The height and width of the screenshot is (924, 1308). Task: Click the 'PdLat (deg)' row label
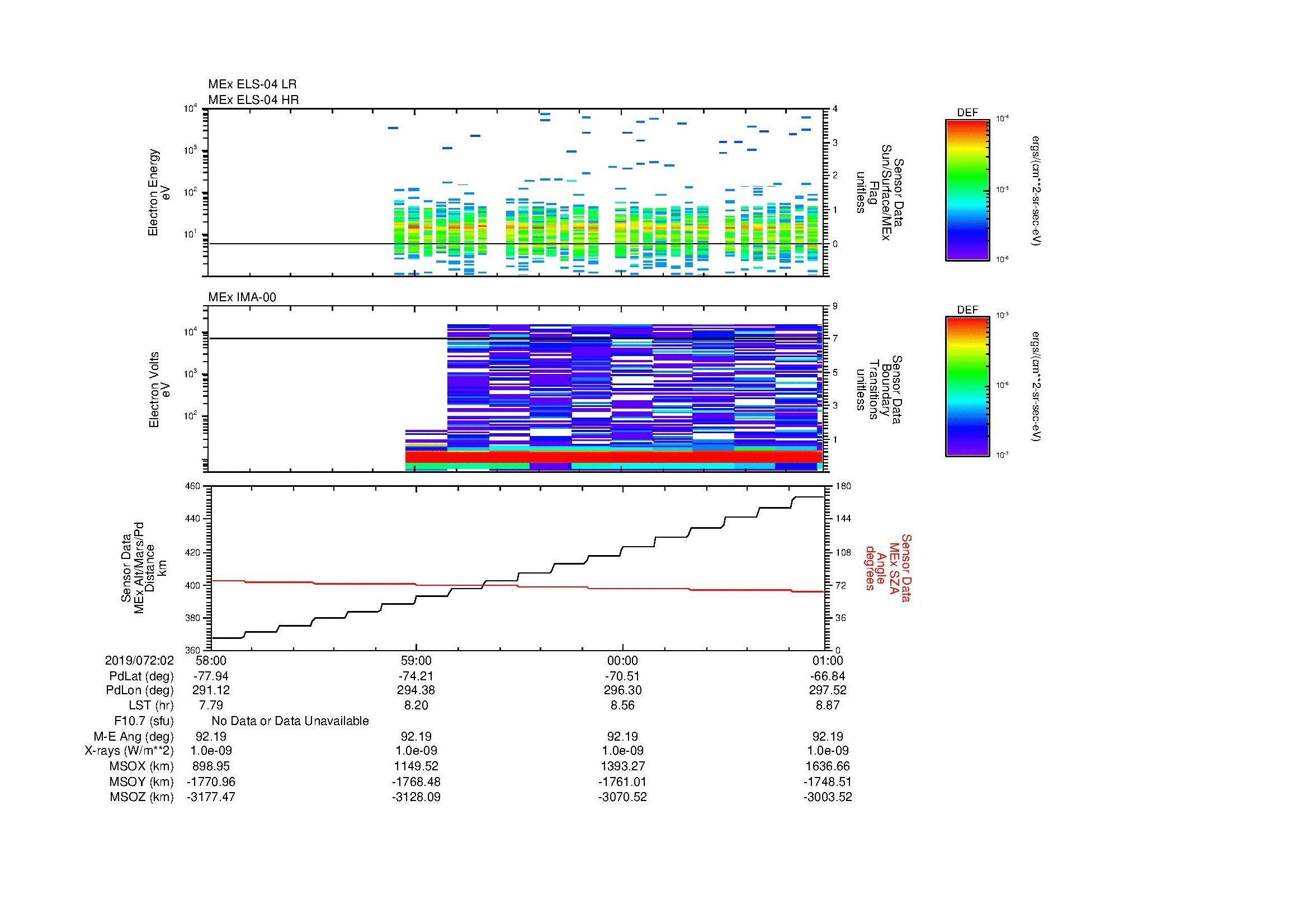(141, 676)
